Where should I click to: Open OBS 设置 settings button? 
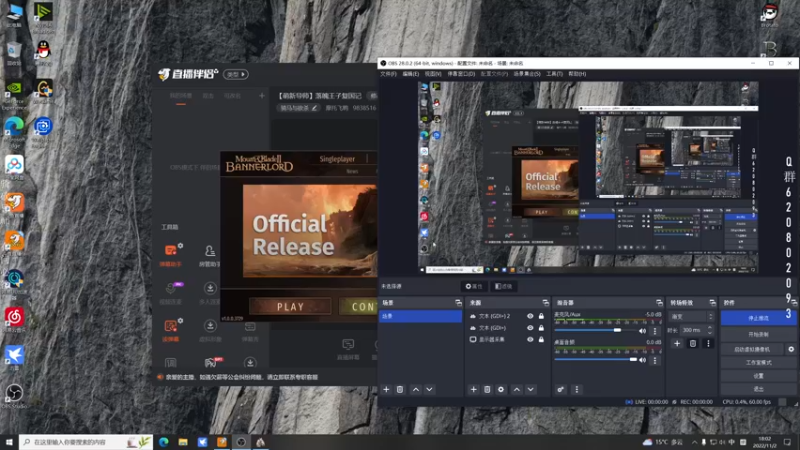[759, 376]
